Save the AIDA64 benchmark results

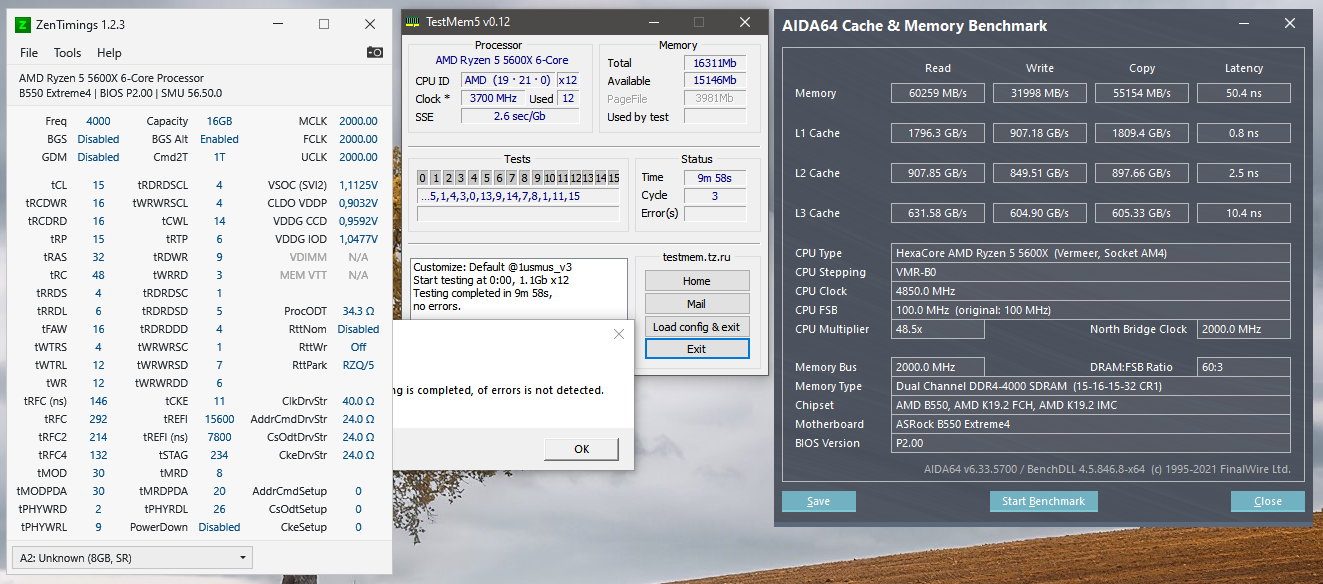[x=818, y=501]
